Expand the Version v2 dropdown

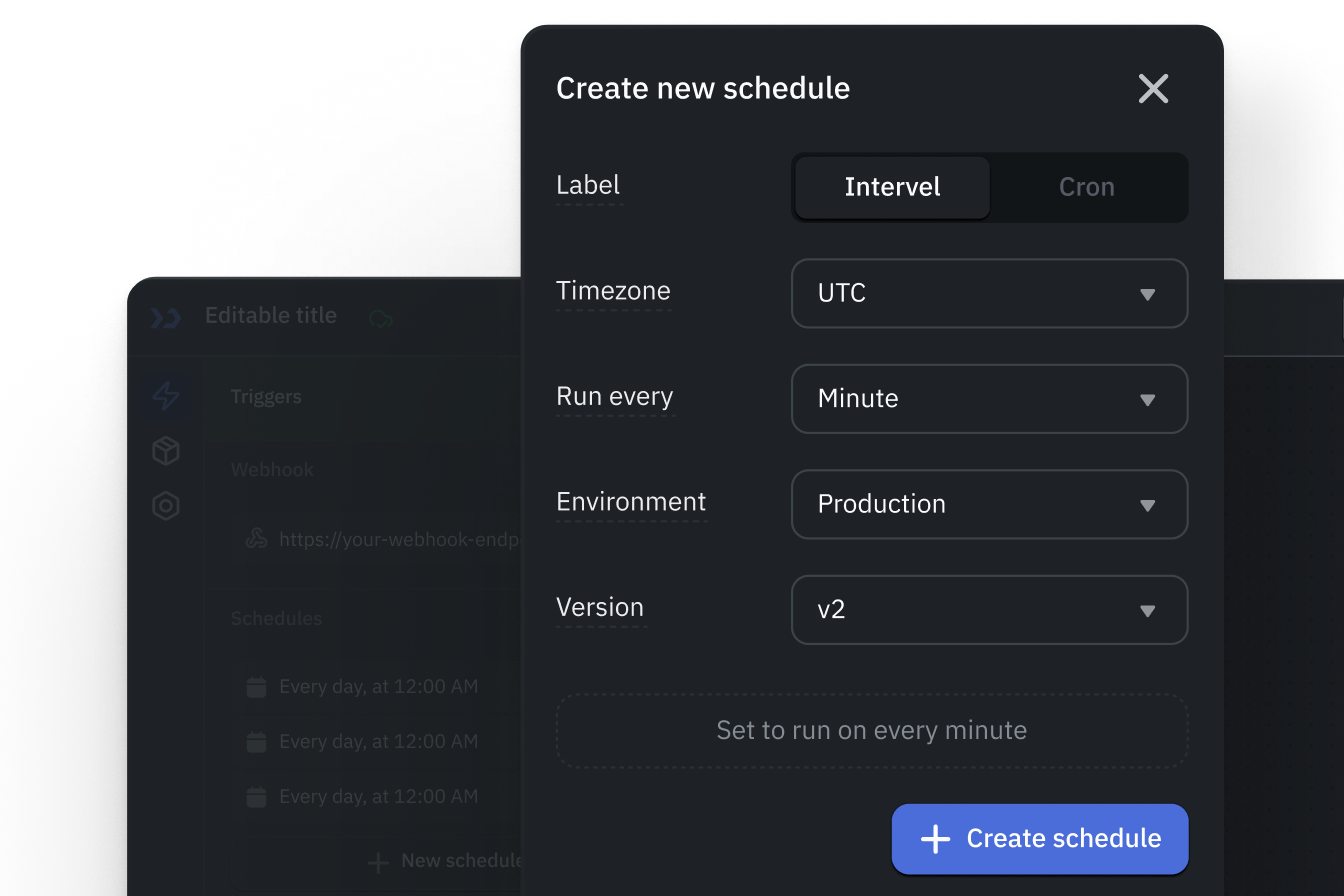tap(989, 609)
